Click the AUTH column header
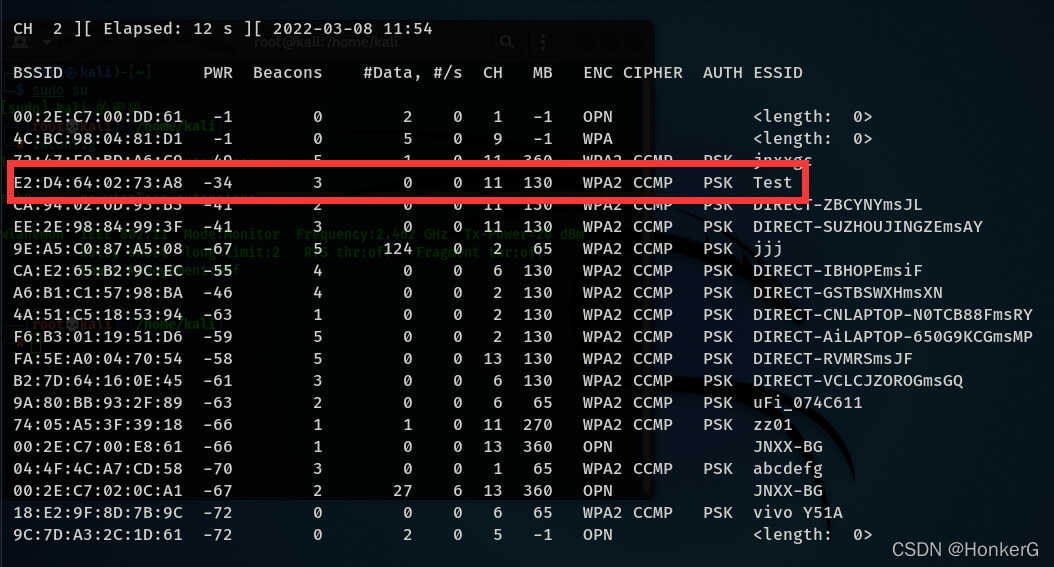This screenshot has width=1054, height=567. [x=723, y=73]
